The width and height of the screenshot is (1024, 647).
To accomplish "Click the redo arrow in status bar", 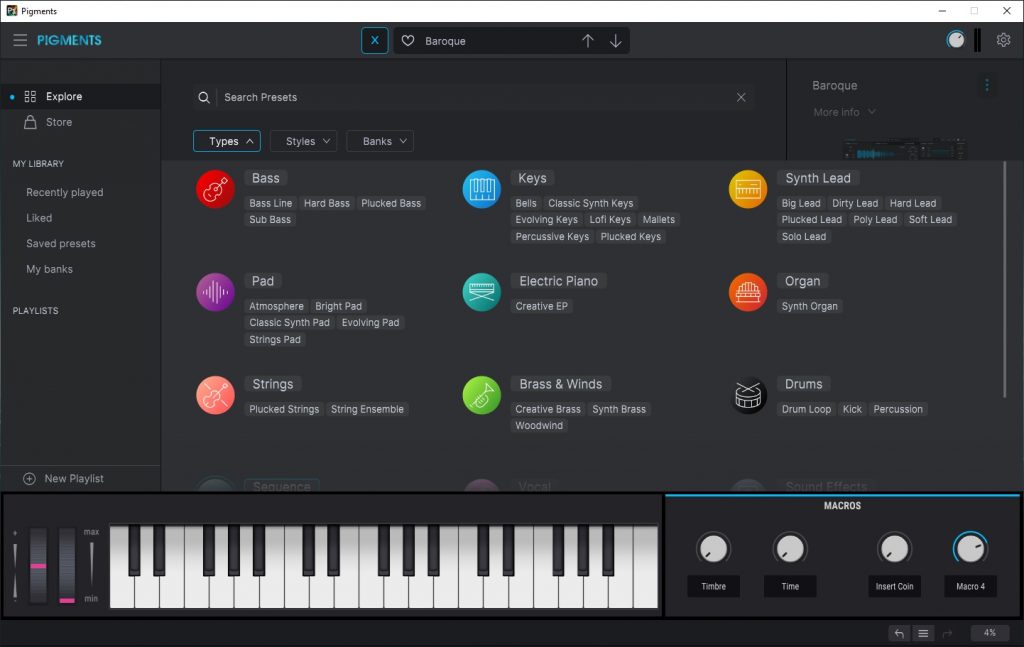I will pyautogui.click(x=947, y=633).
